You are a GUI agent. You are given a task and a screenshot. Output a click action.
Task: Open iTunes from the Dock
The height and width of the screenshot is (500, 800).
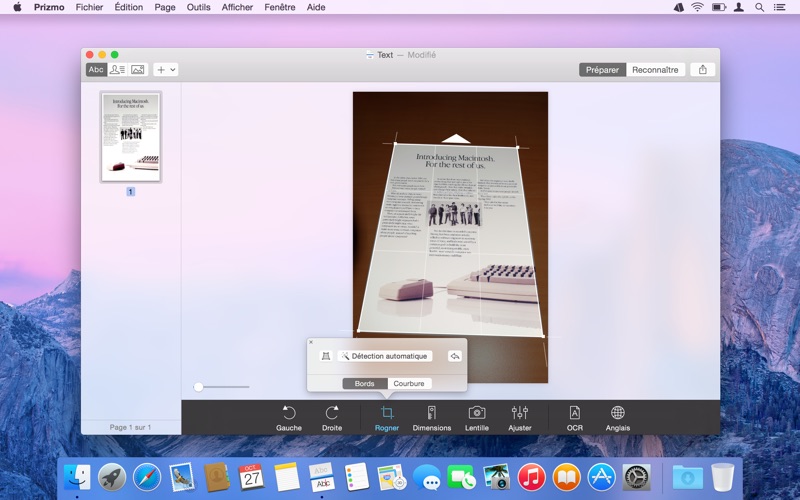coord(532,478)
